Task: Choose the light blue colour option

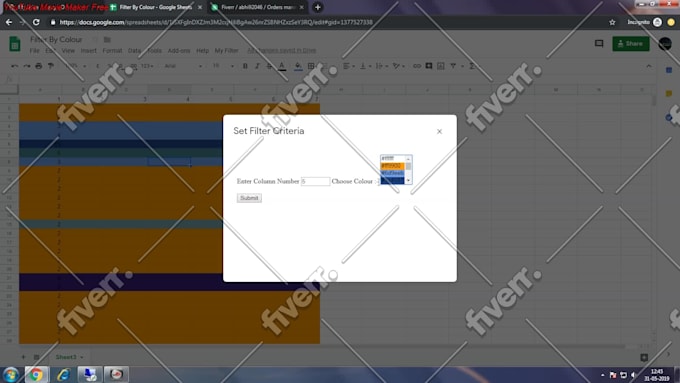Action: coord(392,173)
